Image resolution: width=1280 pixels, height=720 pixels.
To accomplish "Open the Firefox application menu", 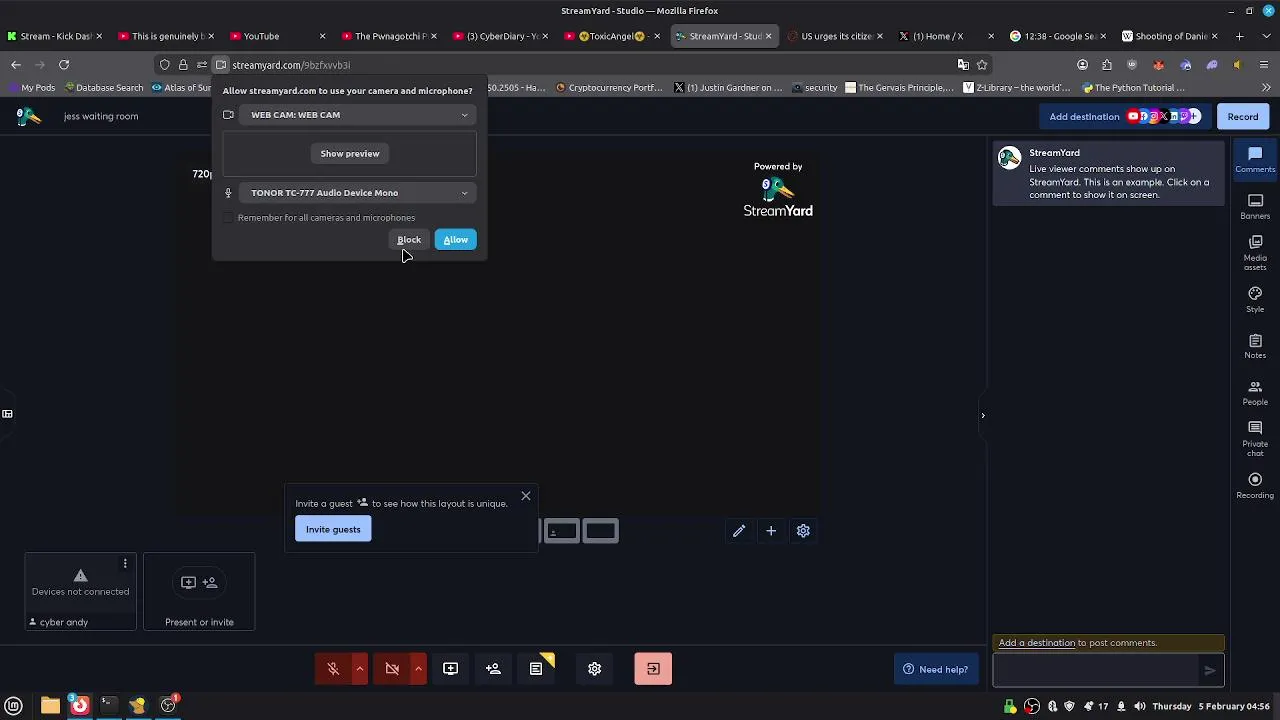I will (1264, 65).
